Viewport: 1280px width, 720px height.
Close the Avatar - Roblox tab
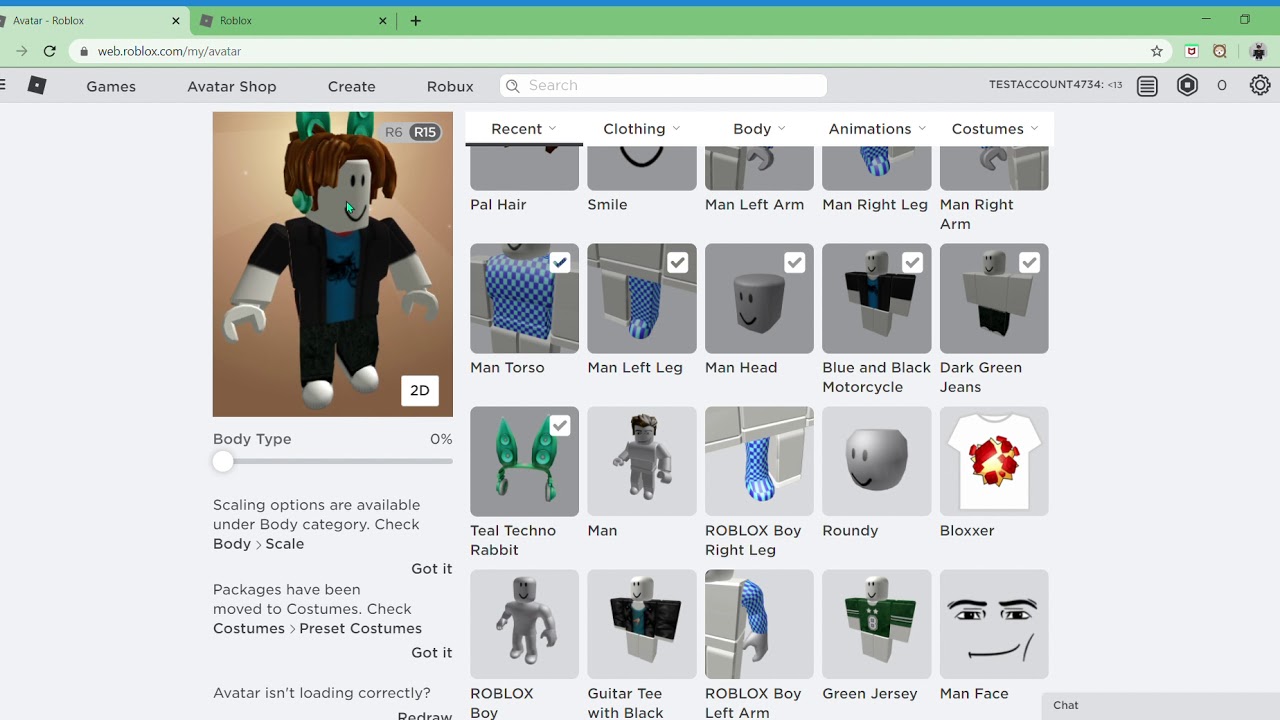point(176,20)
